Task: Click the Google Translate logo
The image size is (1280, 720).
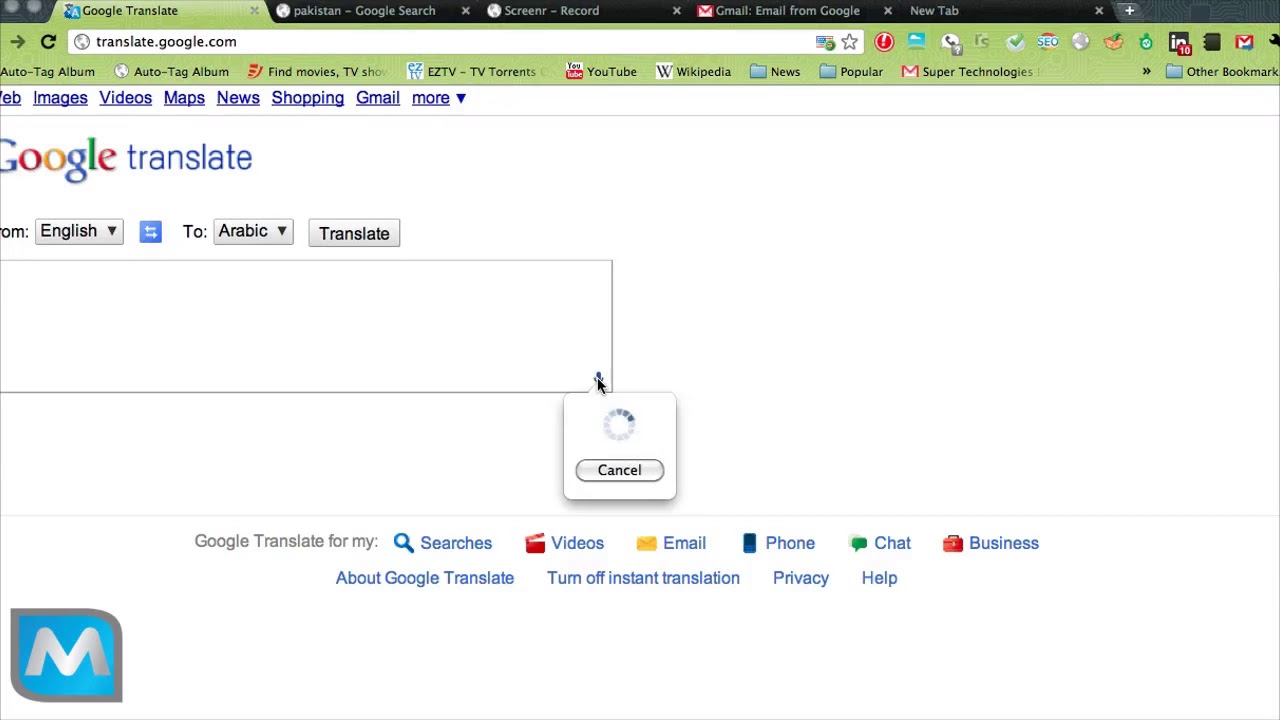Action: [126, 158]
